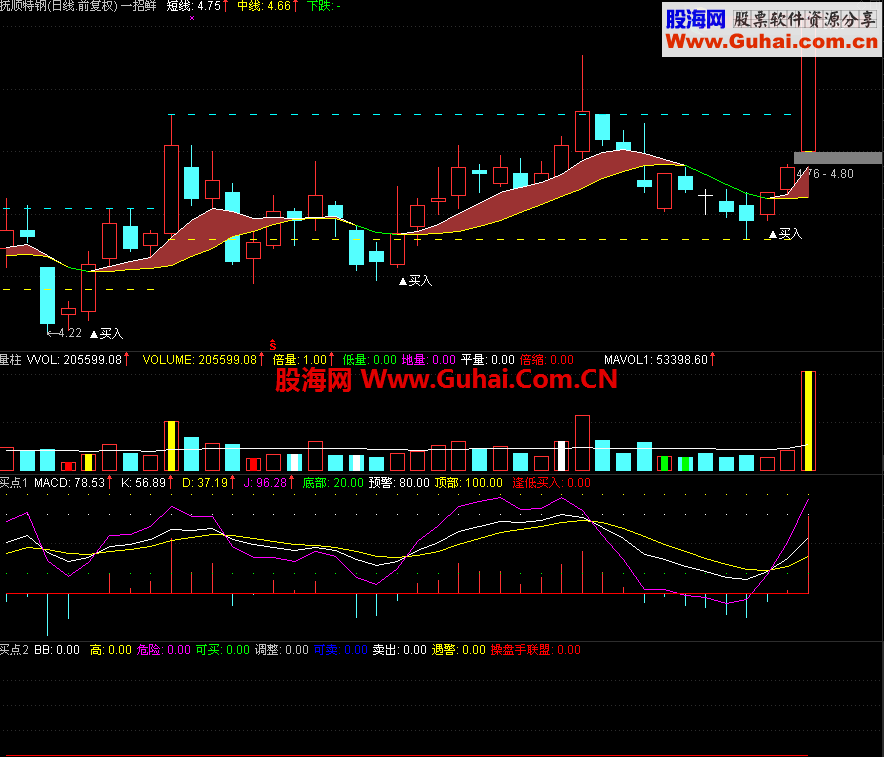Click the green 底部: 20.00 label
The height and width of the screenshot is (757, 884).
click(333, 483)
